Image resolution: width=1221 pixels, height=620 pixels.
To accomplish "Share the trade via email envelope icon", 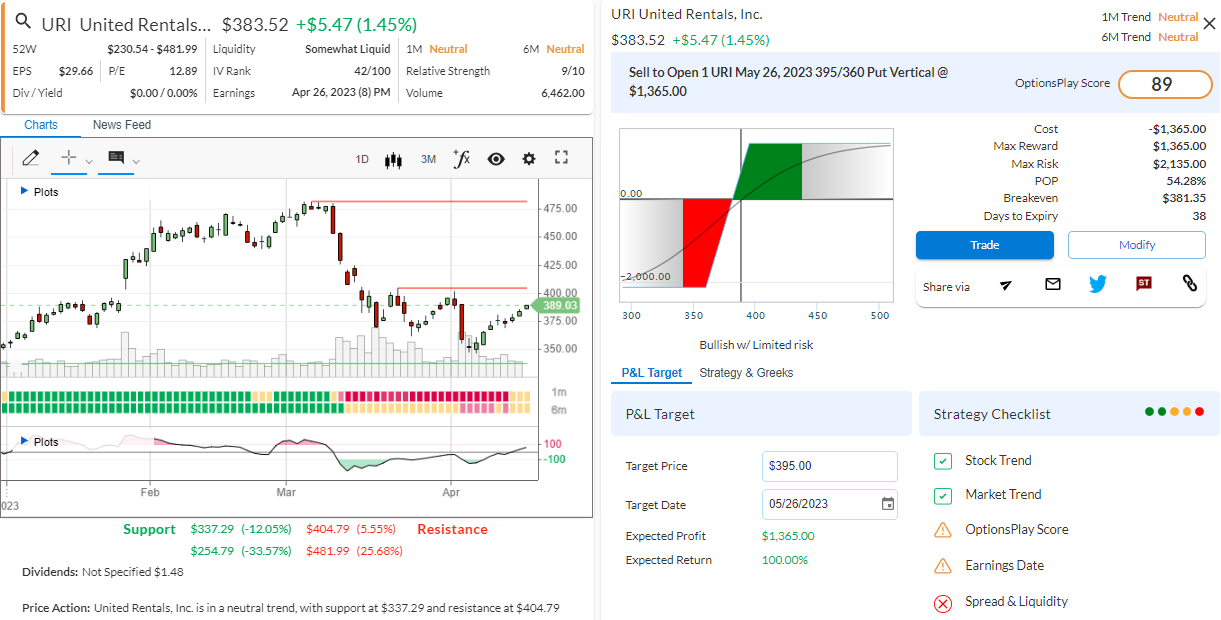I will tap(1052, 285).
